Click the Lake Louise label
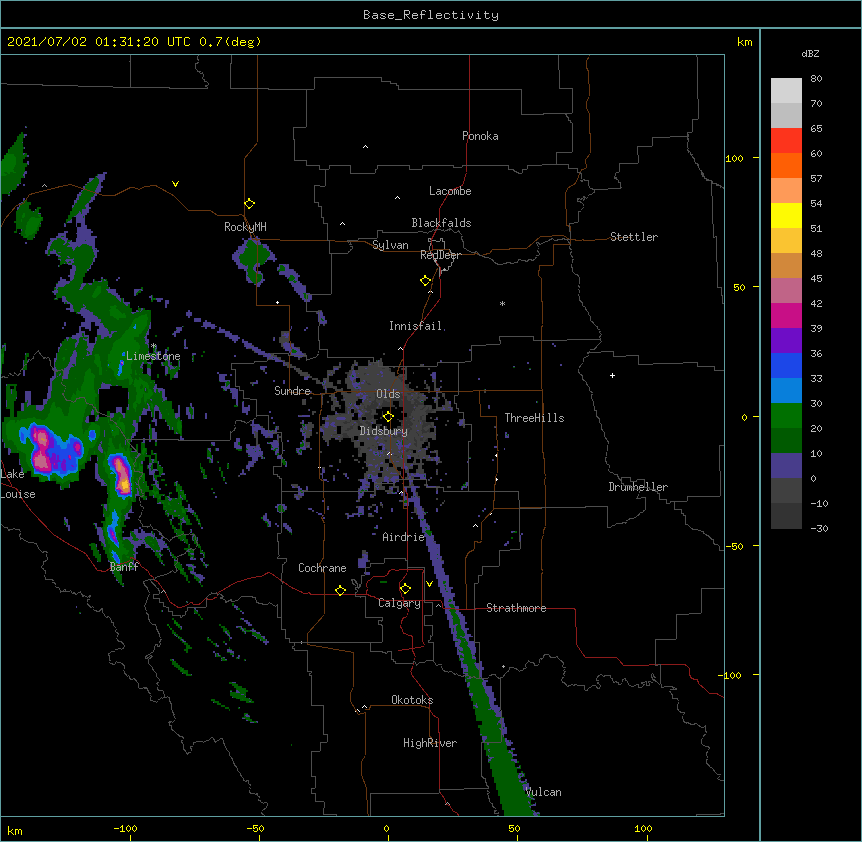Viewport: 862px width, 842px height. pos(16,484)
